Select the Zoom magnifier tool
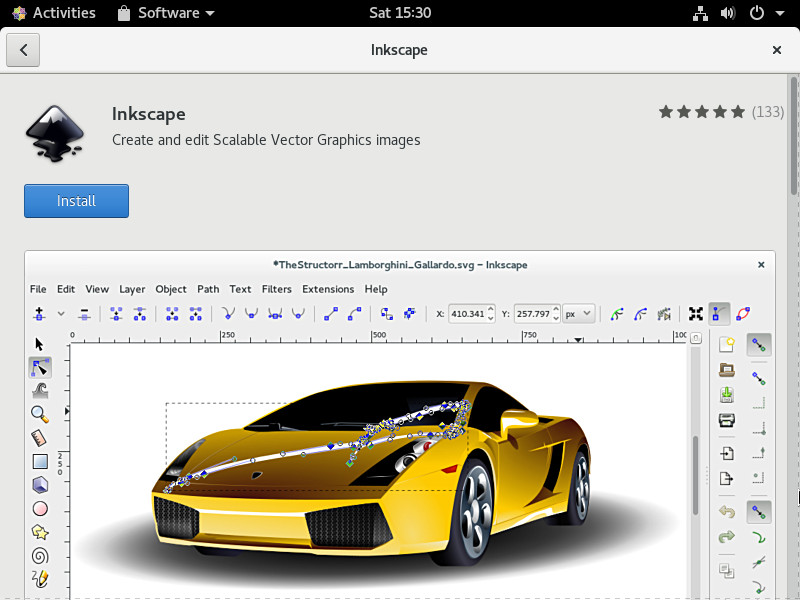Image resolution: width=800 pixels, height=600 pixels. (x=40, y=414)
